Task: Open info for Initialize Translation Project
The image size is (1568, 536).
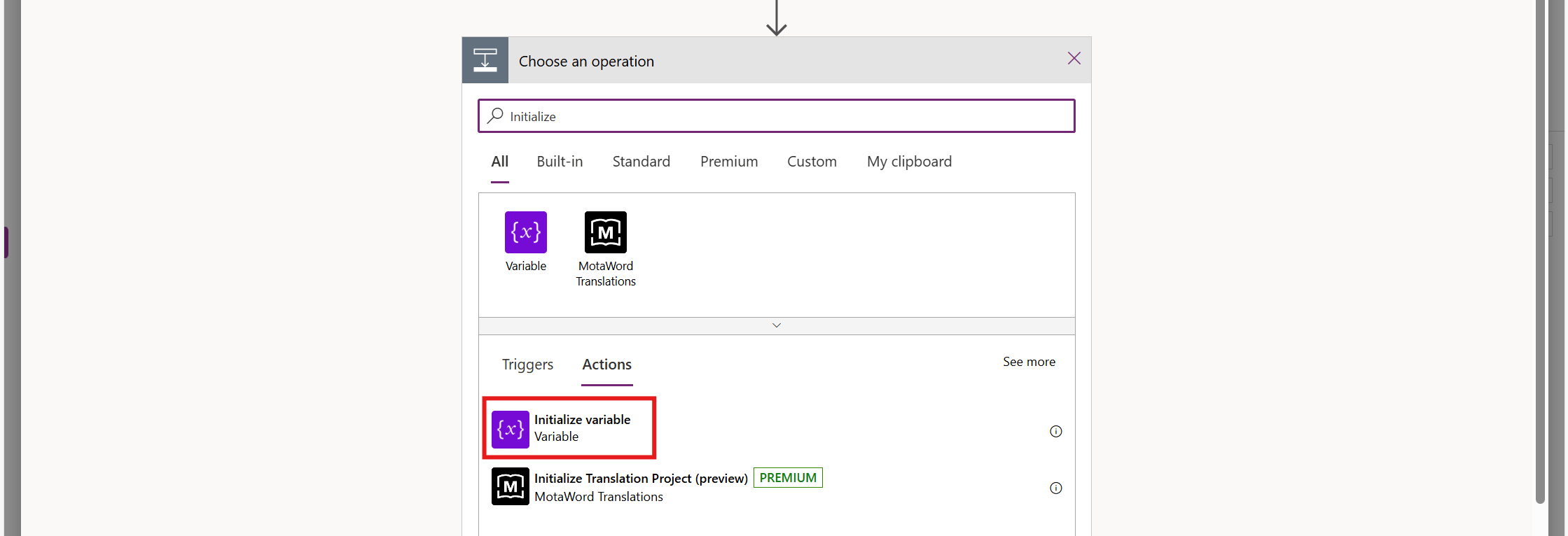Action: [x=1055, y=488]
